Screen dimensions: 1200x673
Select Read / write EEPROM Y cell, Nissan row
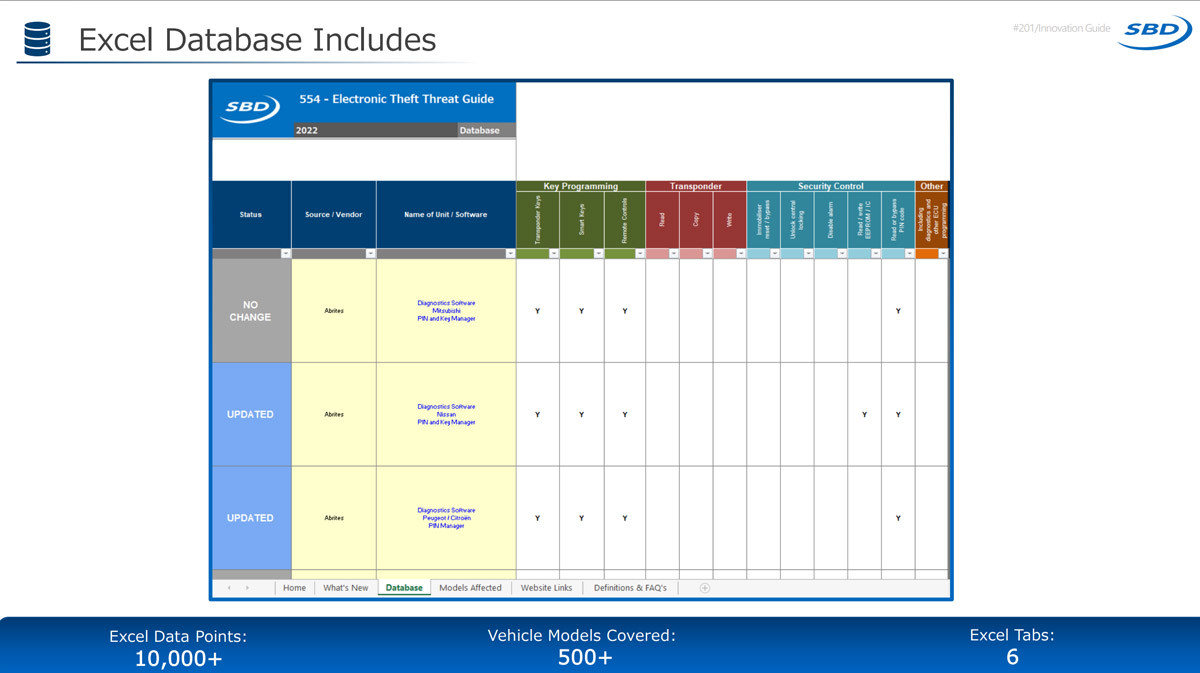(x=865, y=414)
